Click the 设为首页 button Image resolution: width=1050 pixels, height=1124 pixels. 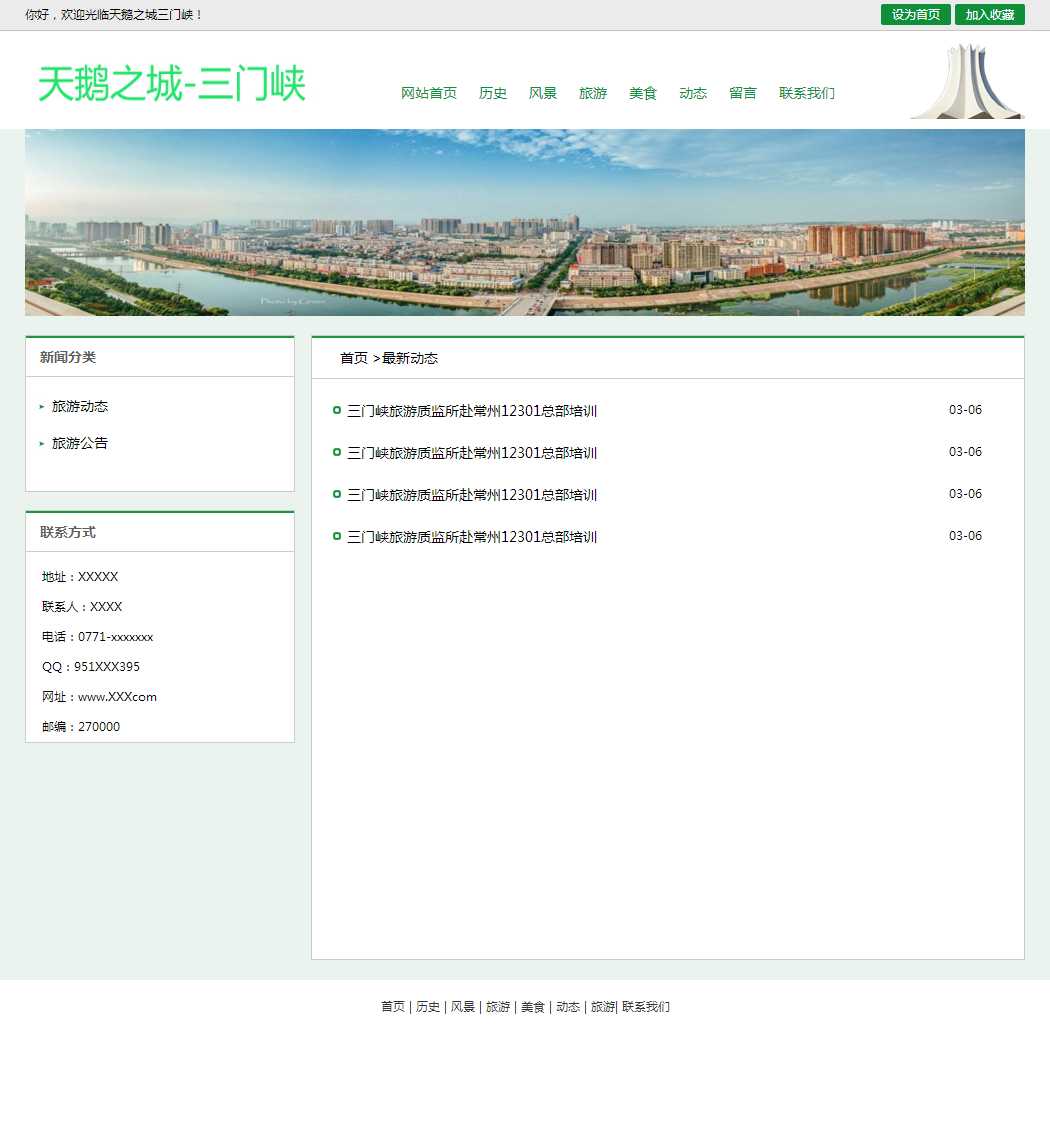pyautogui.click(x=915, y=15)
